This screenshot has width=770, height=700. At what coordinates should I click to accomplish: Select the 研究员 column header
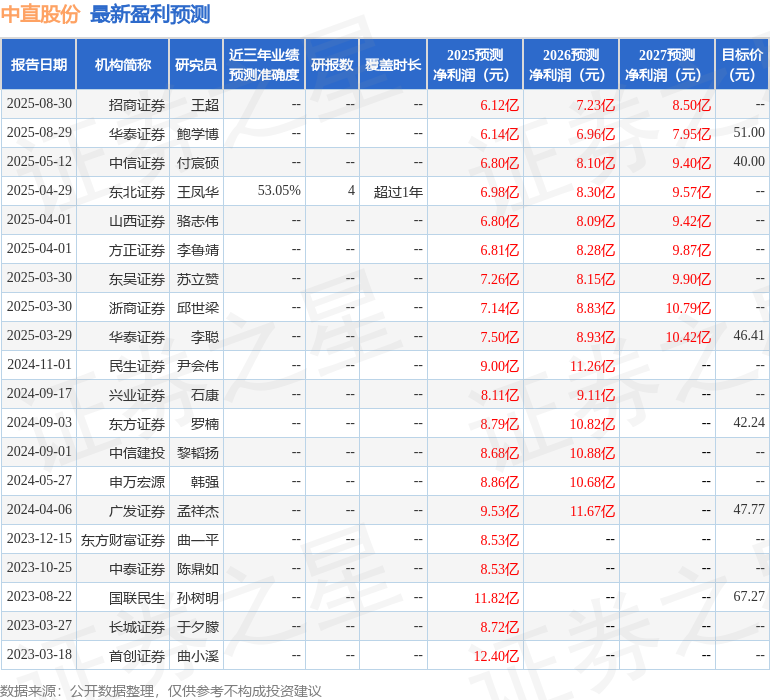pyautogui.click(x=196, y=65)
